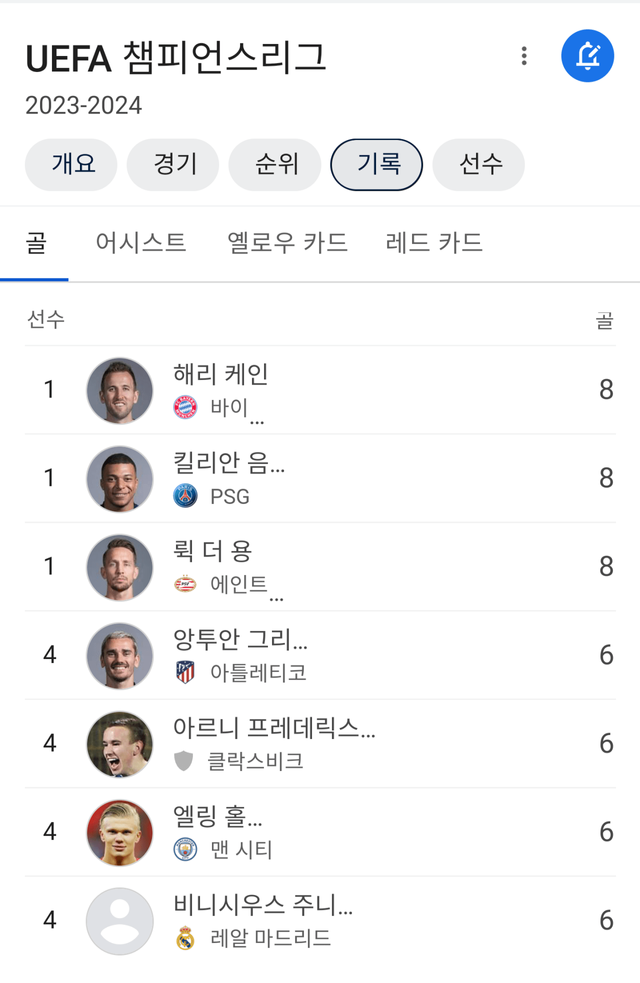Open the three-dot more options menu

coord(523,56)
